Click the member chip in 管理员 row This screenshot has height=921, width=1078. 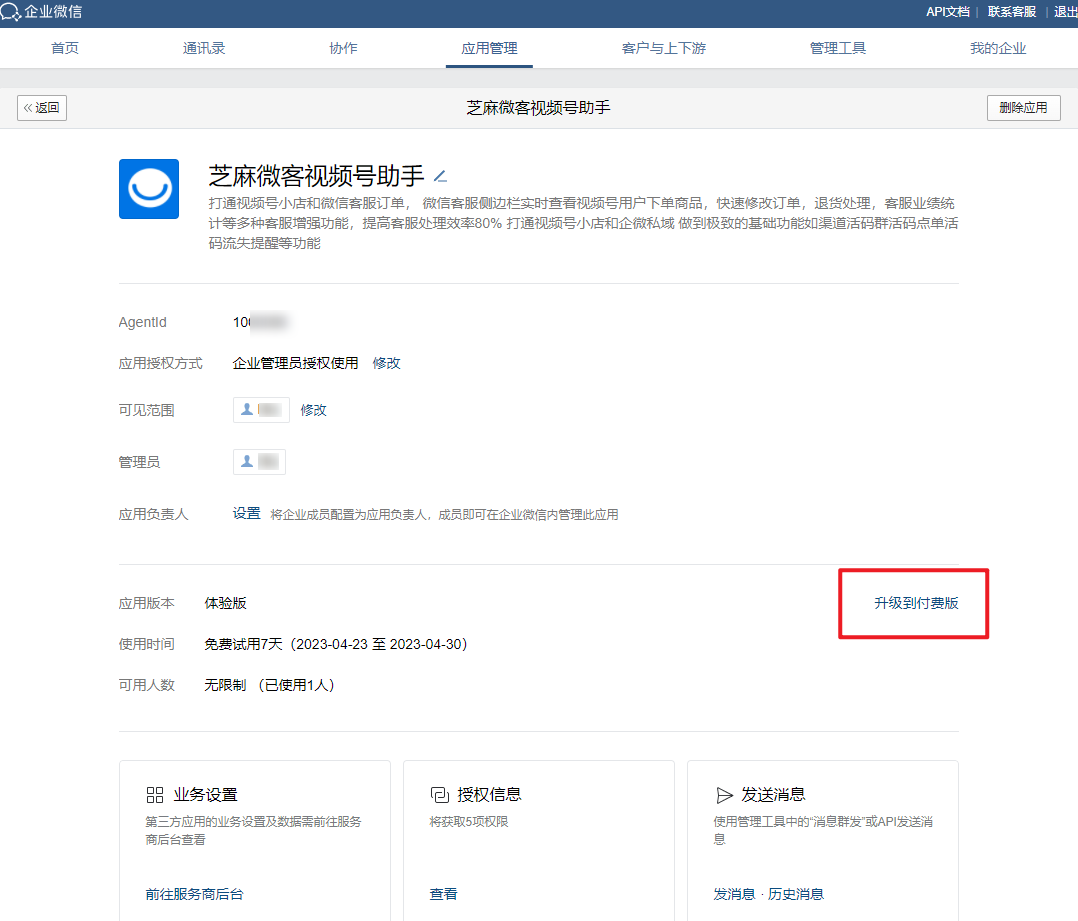pyautogui.click(x=259, y=462)
